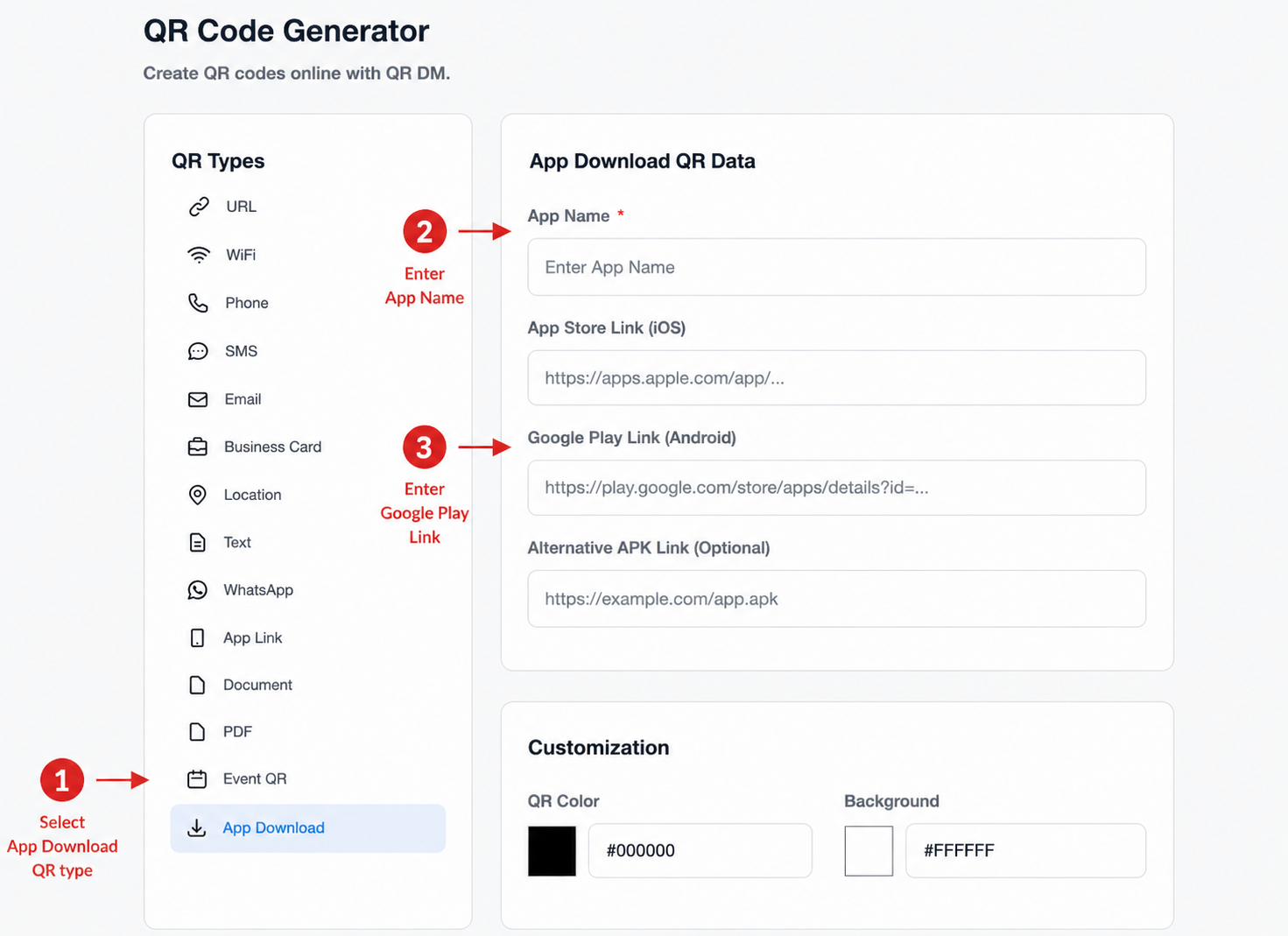The height and width of the screenshot is (936, 1288).
Task: Open the SMS QR type
Action: click(308, 351)
